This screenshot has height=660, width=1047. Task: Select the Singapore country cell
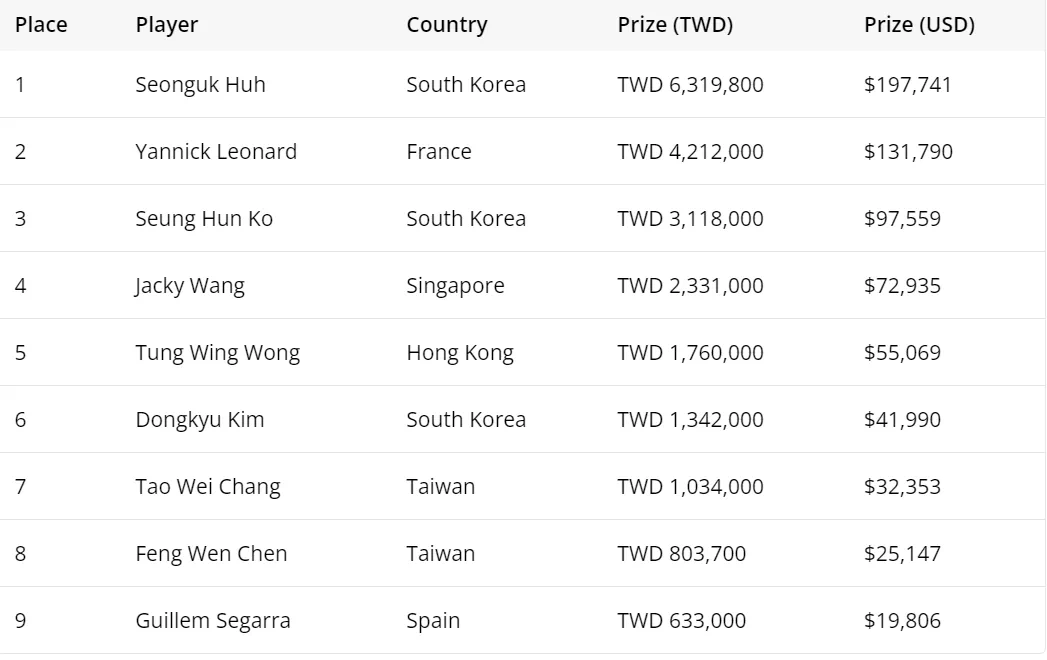click(455, 286)
